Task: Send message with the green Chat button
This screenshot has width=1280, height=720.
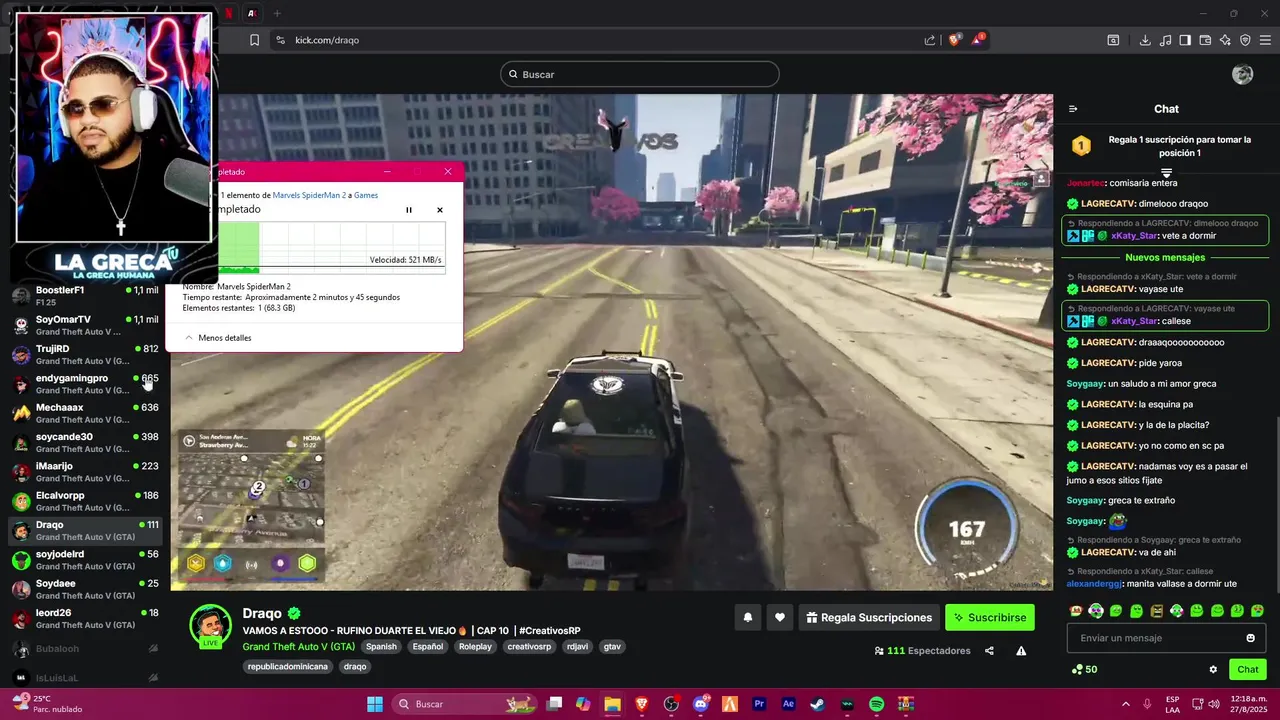Action: pyautogui.click(x=1247, y=670)
